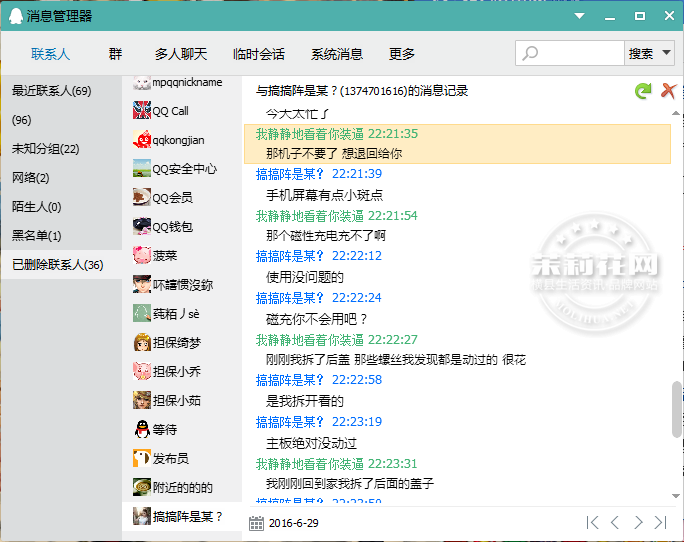684x542 pixels.
Task: Click the 担保小乔 avatar
Action: click(142, 371)
